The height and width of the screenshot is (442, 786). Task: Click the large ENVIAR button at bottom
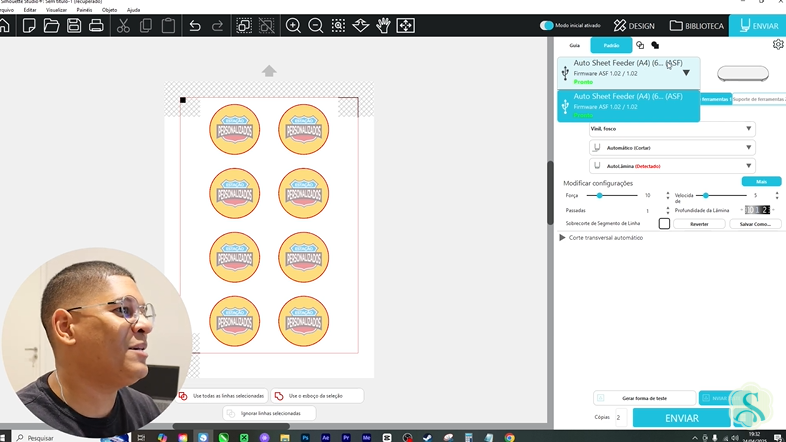point(681,418)
